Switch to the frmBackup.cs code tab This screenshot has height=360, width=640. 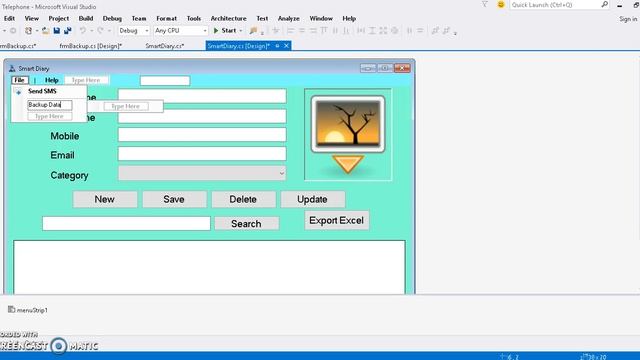18,46
